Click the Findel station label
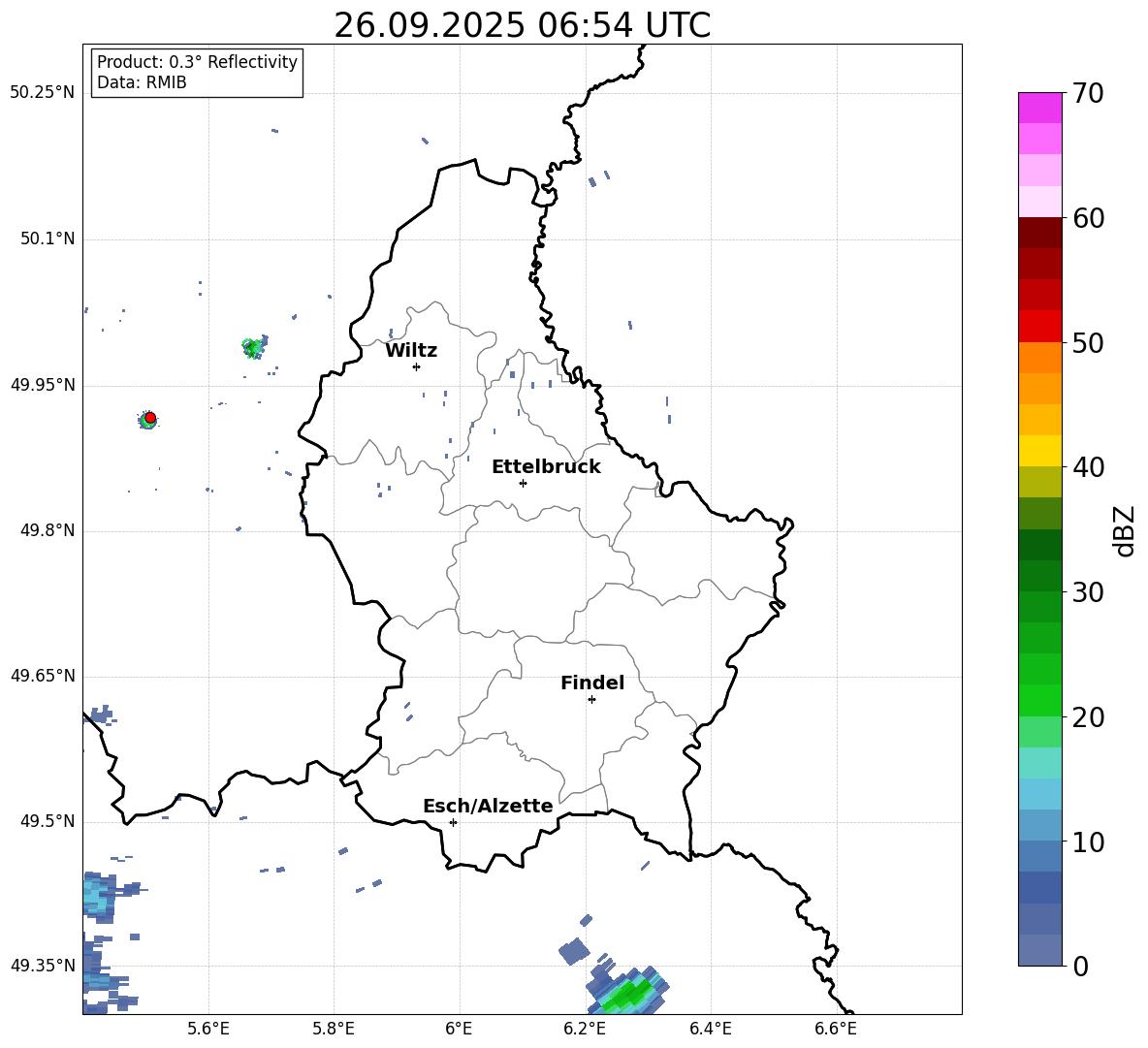The image size is (1148, 1048). 592,683
